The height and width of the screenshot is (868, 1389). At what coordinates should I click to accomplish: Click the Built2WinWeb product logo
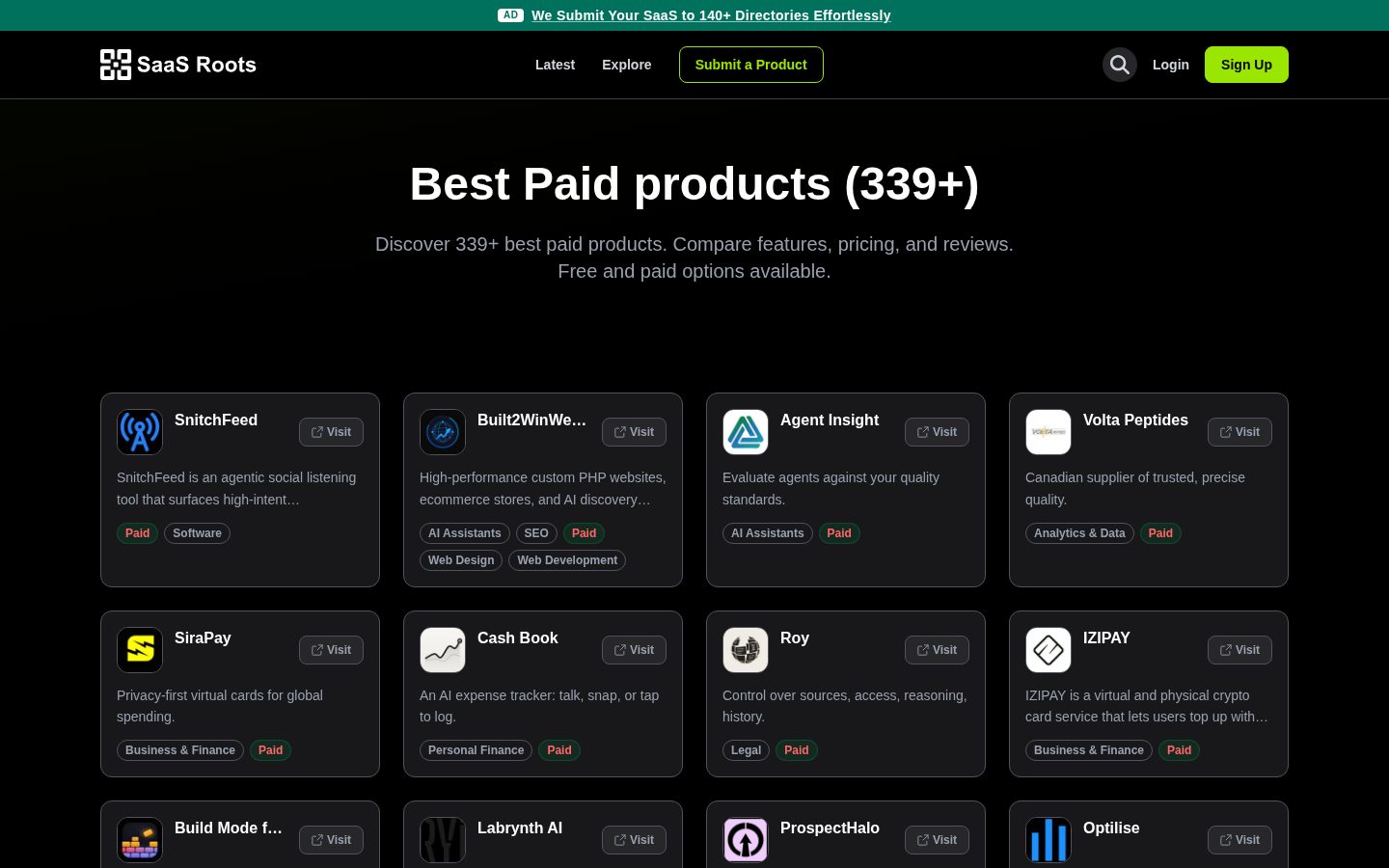click(x=443, y=432)
